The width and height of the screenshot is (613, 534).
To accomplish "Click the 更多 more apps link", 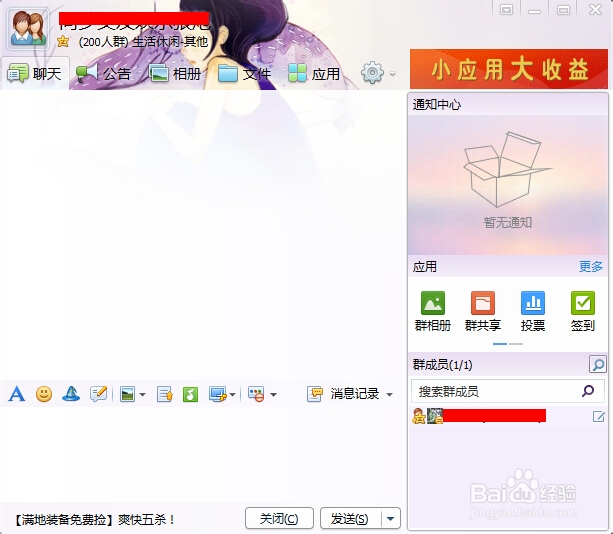I will (x=591, y=267).
